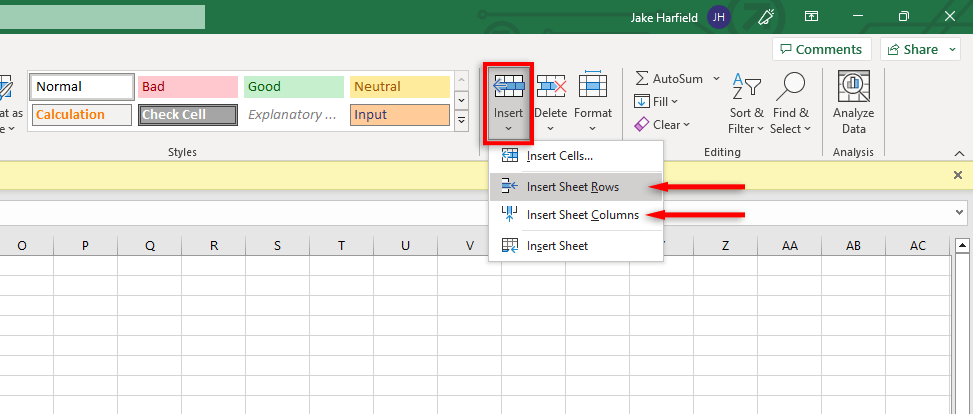
Task: Select Insert Cells... menu entry
Action: [560, 156]
